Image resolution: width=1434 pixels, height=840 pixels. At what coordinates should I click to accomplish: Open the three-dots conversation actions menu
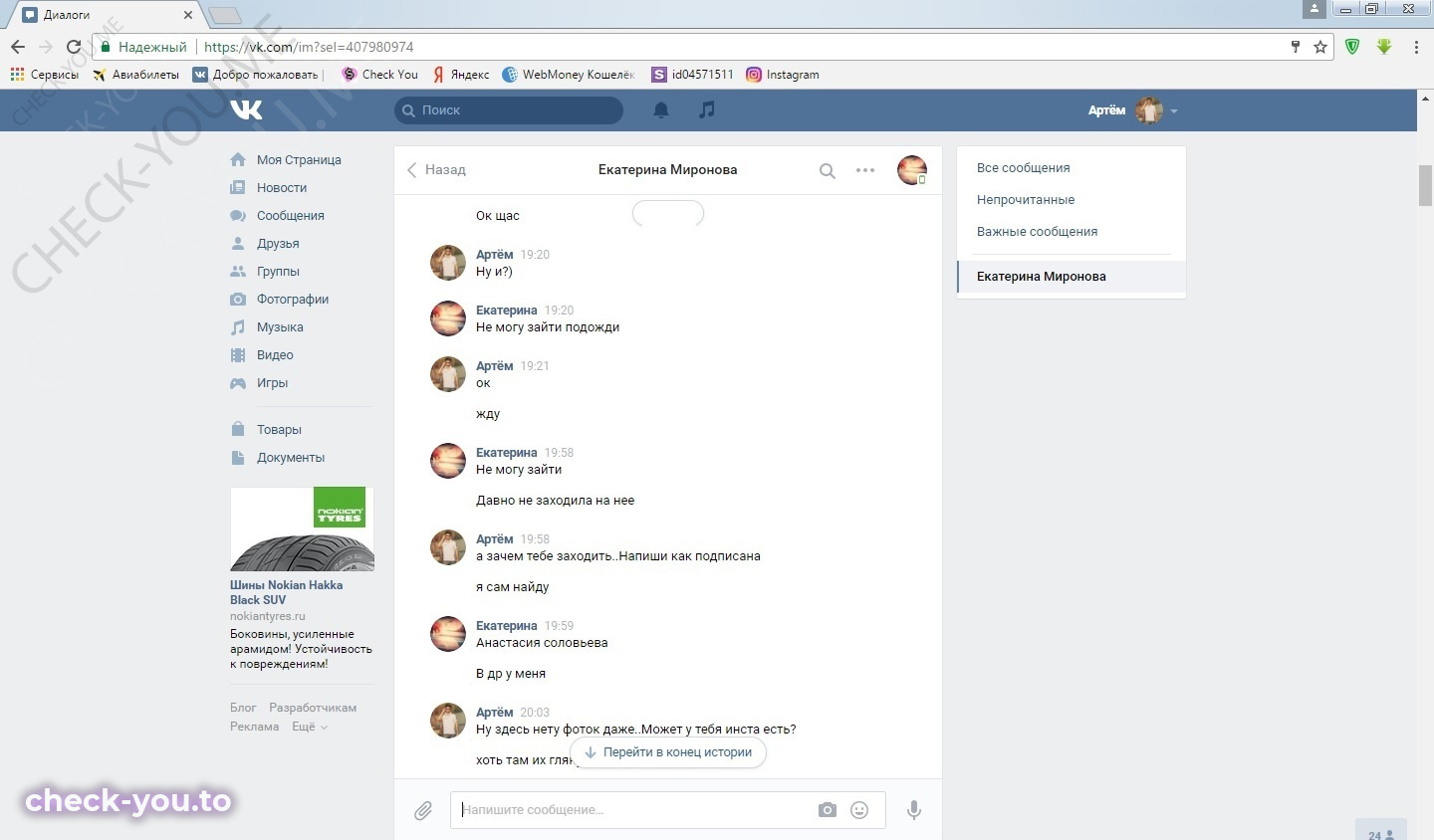[x=865, y=170]
